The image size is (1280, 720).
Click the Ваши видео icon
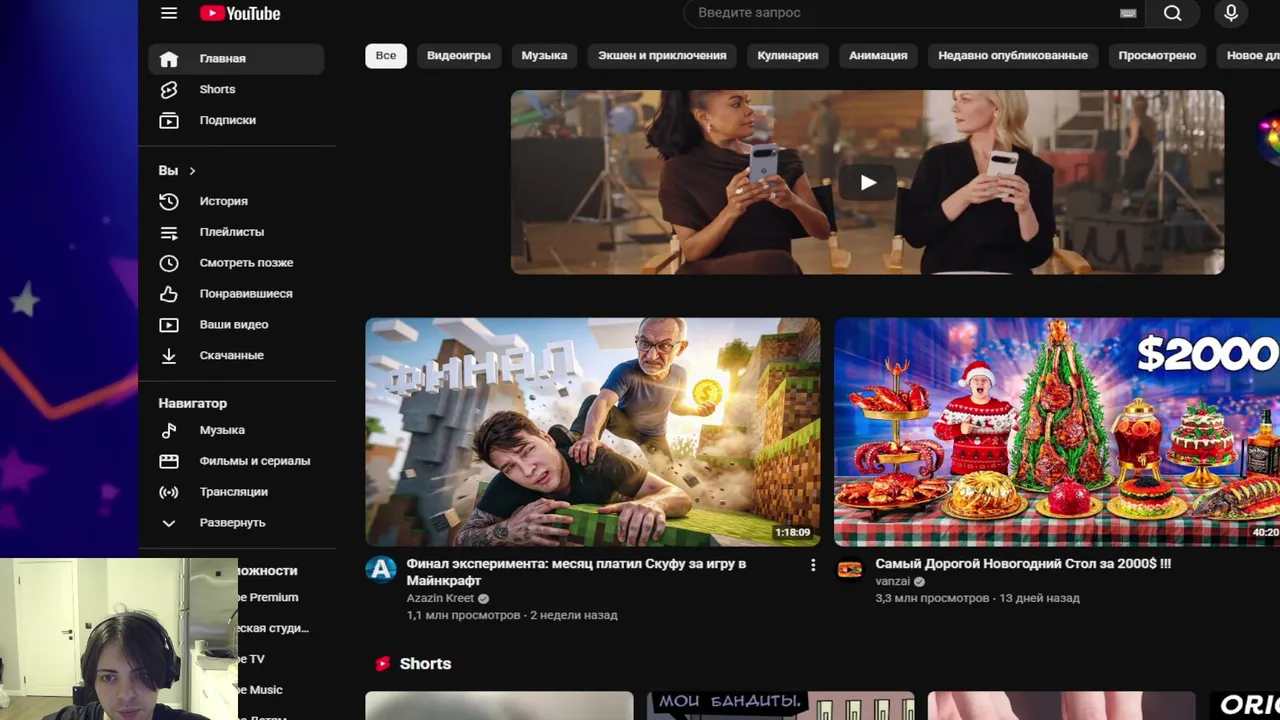pos(169,325)
